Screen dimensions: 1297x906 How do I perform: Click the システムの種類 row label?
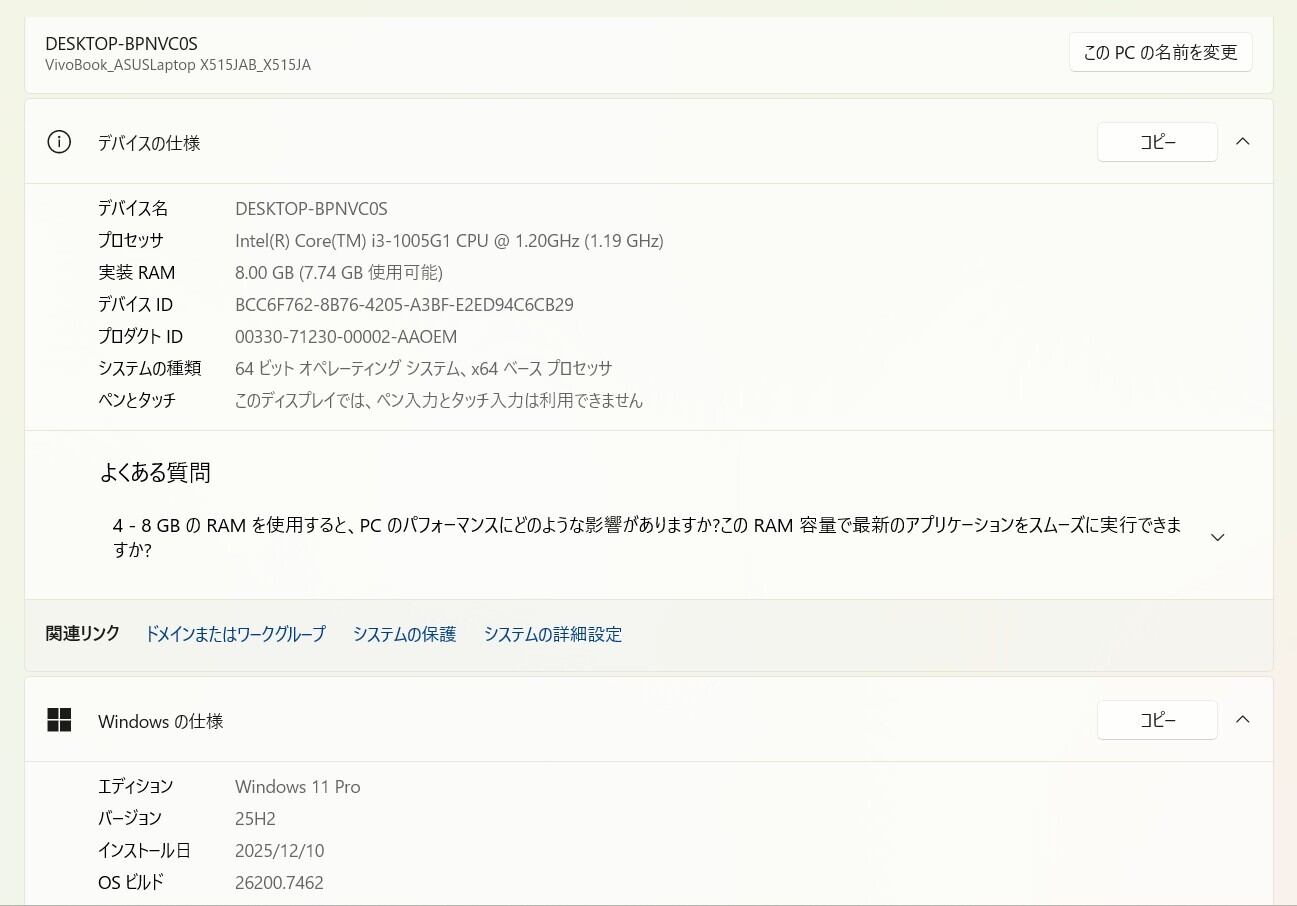tap(149, 369)
